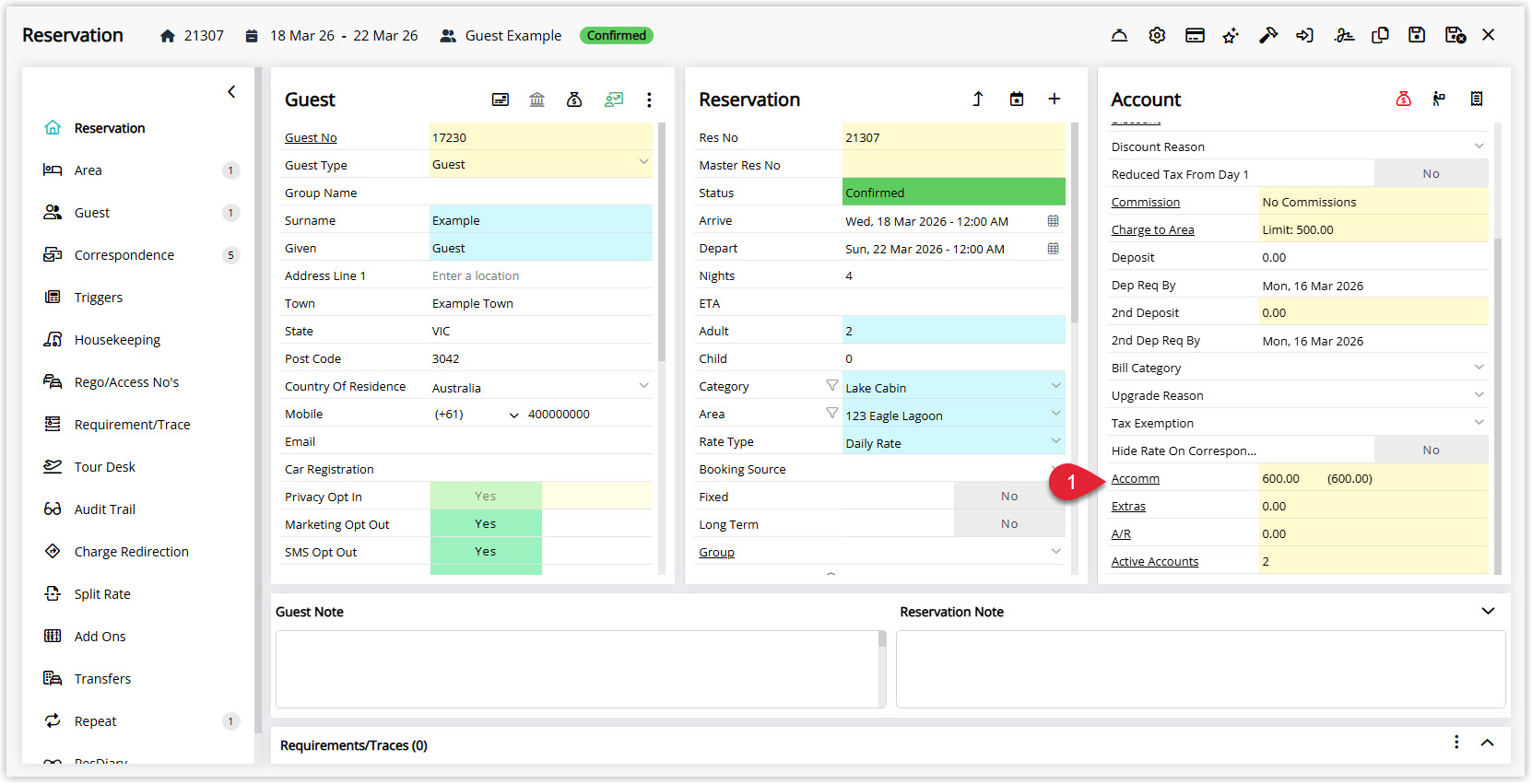Image resolution: width=1532 pixels, height=784 pixels.
Task: Click into the Reservation Note text area
Action: pyautogui.click(x=1200, y=669)
